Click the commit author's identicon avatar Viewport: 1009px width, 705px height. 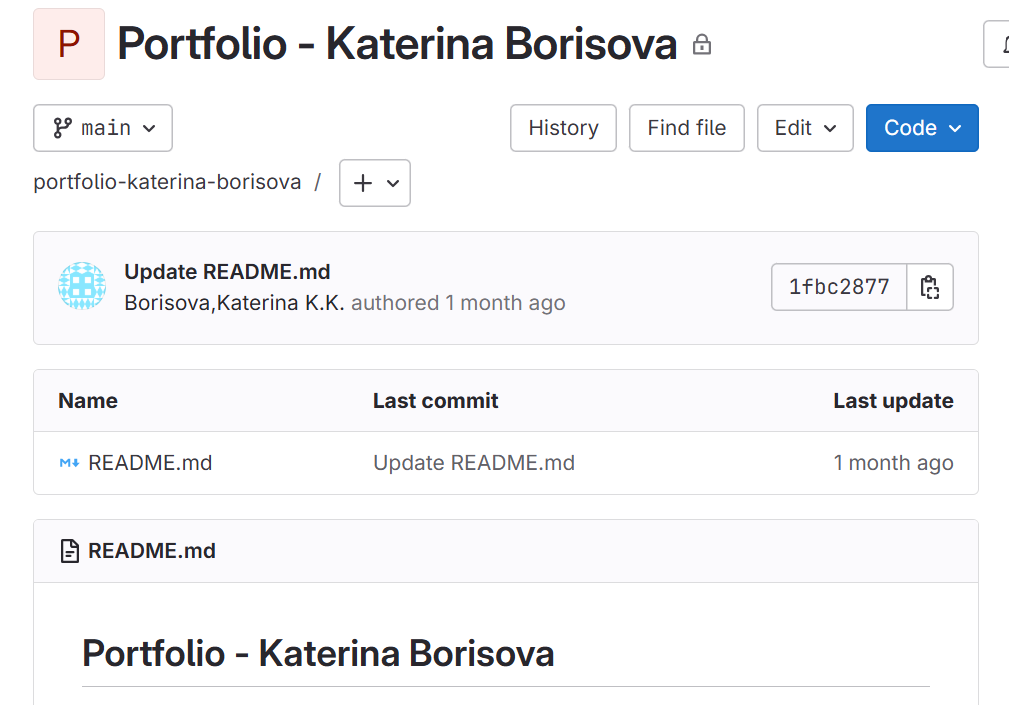tap(82, 287)
